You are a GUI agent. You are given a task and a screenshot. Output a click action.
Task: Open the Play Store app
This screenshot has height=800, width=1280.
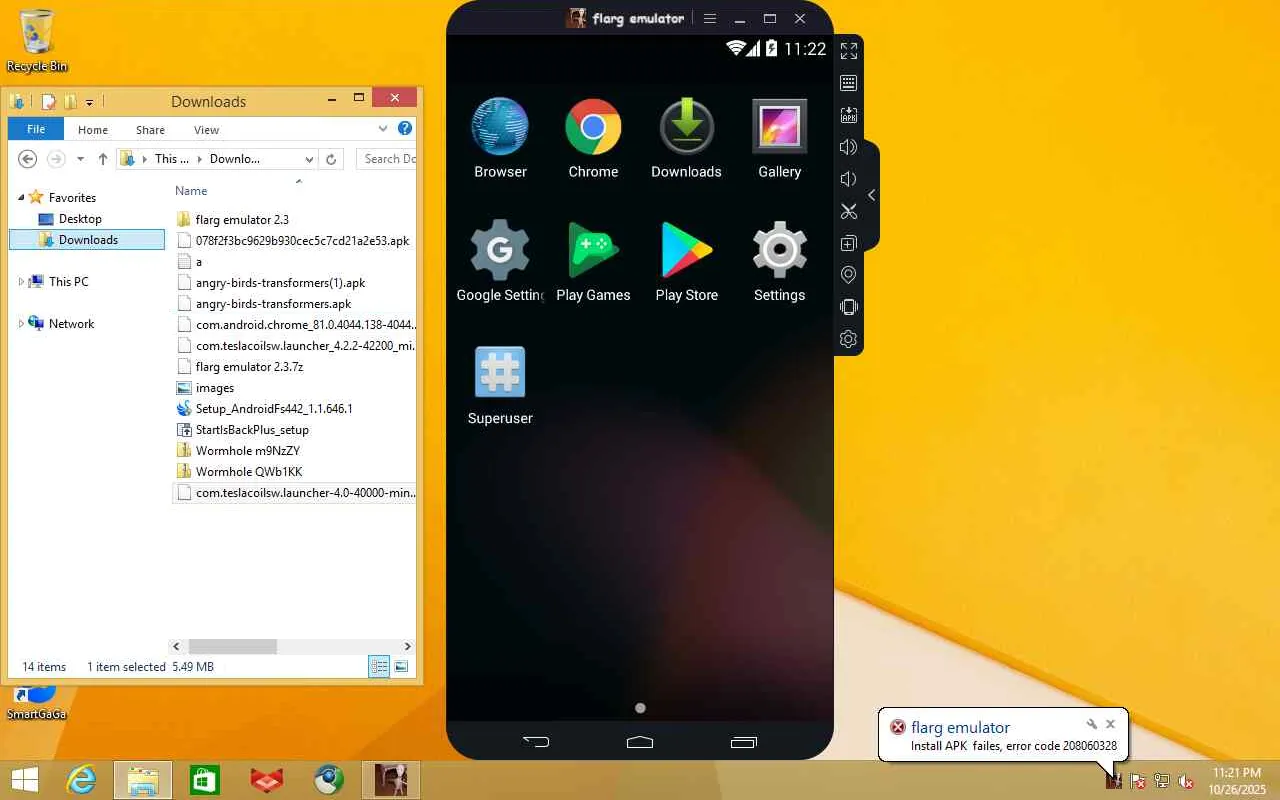(686, 262)
